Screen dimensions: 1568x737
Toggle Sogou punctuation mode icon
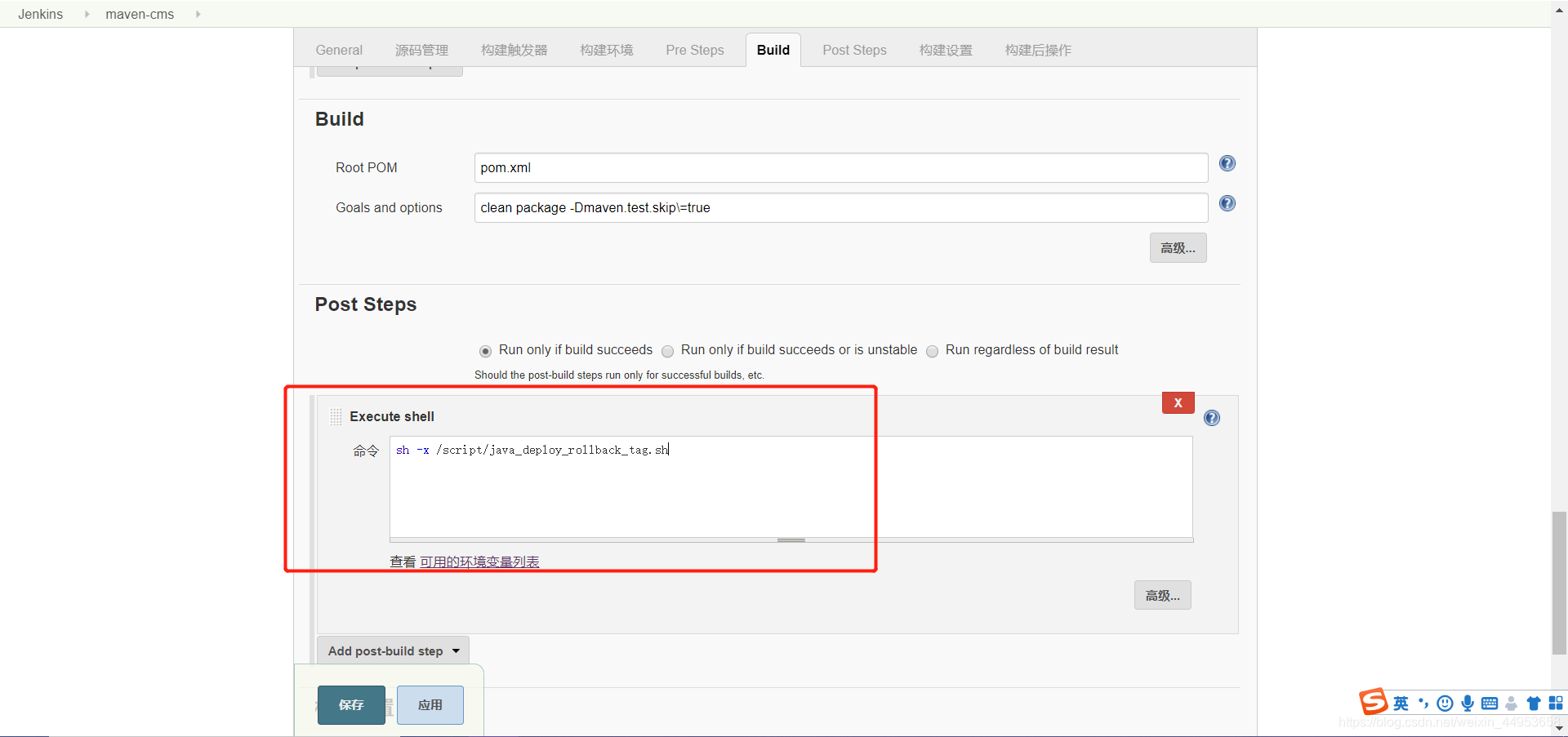[1423, 704]
